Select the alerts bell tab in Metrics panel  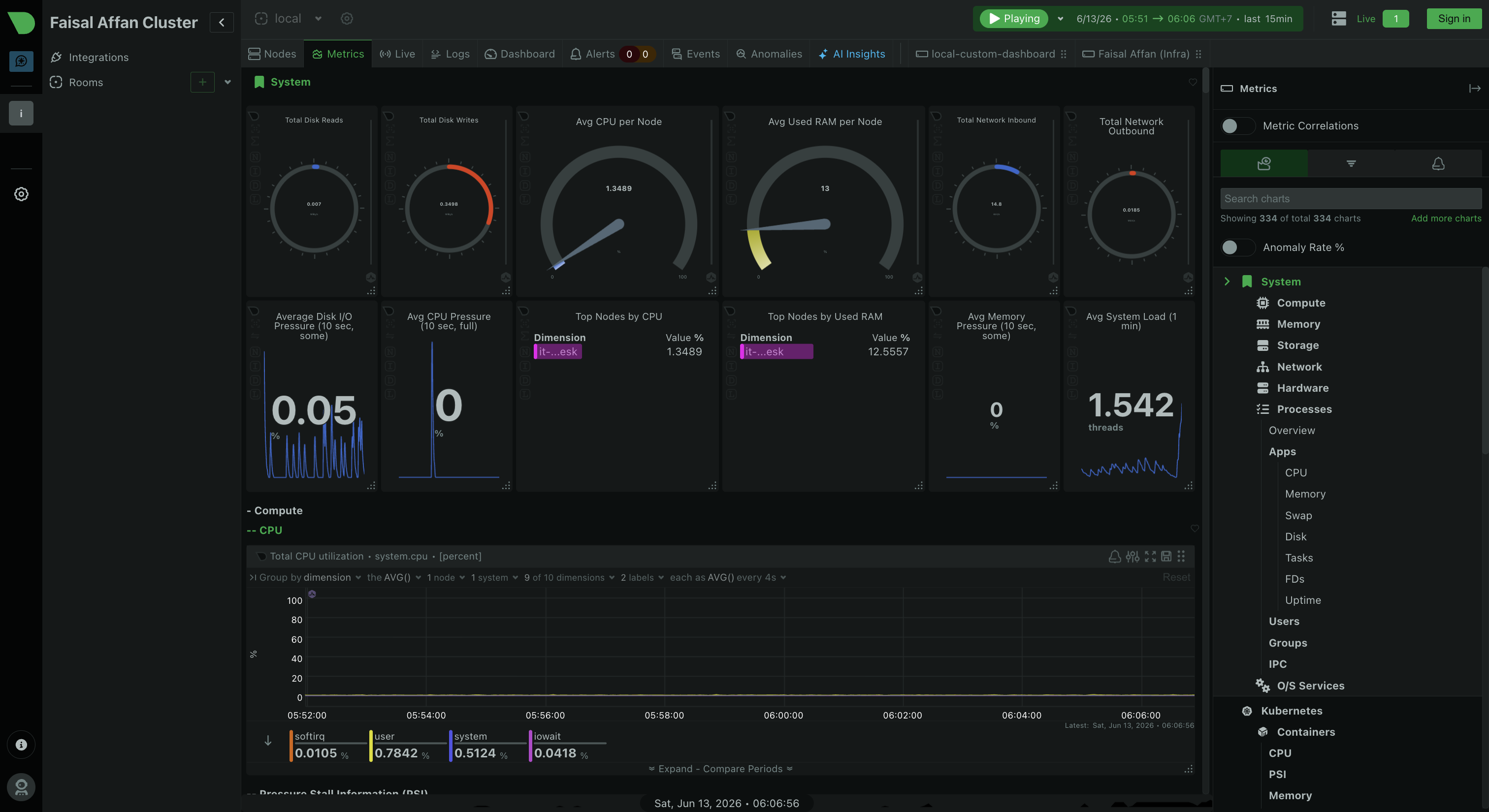point(1438,163)
